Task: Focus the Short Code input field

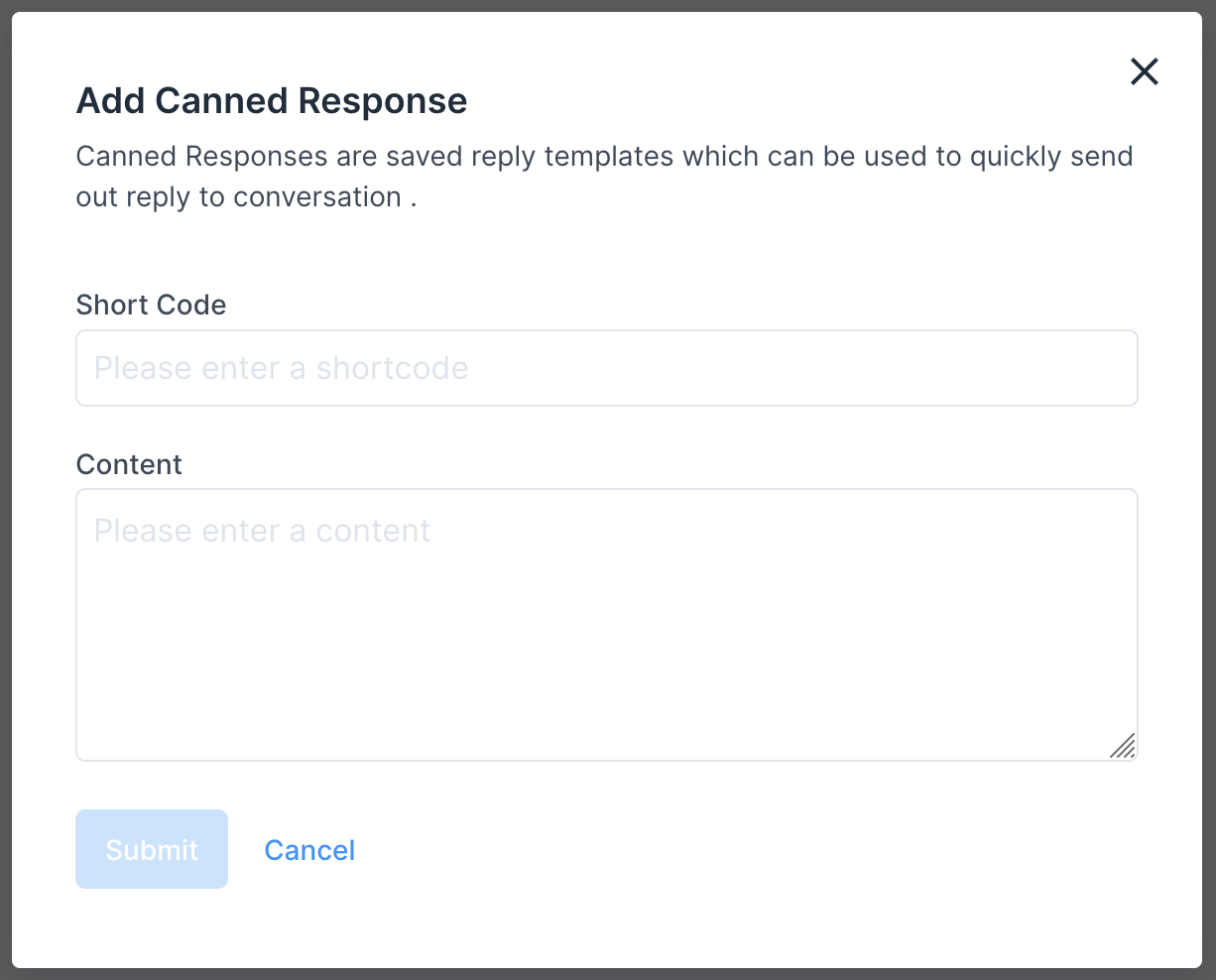Action: pos(606,368)
